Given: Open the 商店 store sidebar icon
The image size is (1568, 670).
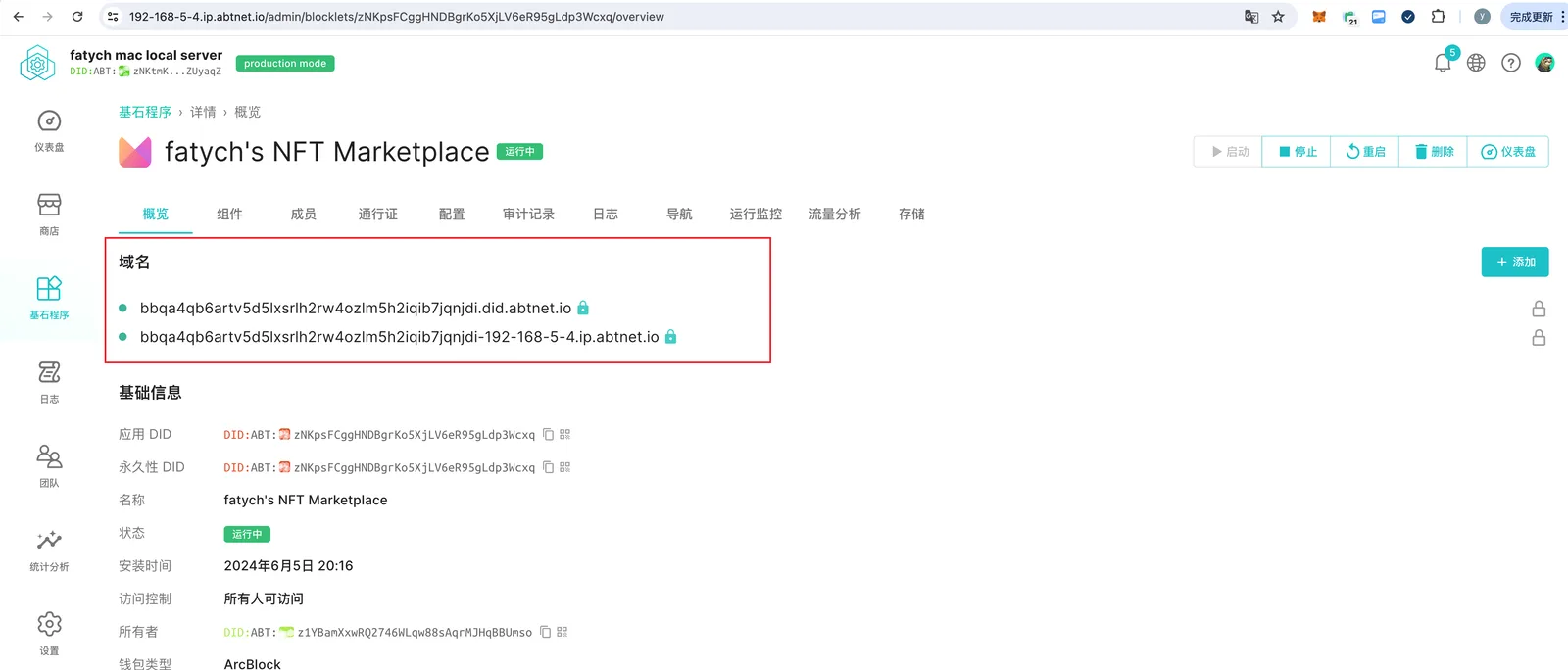Looking at the screenshot, I should (x=49, y=215).
